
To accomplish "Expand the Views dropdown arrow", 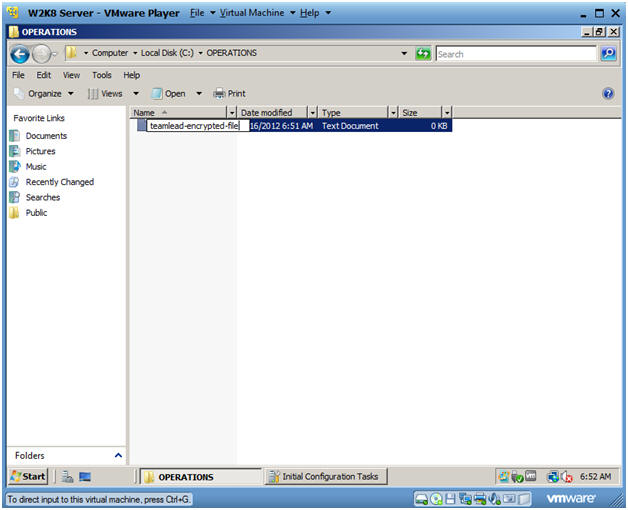I will point(136,93).
